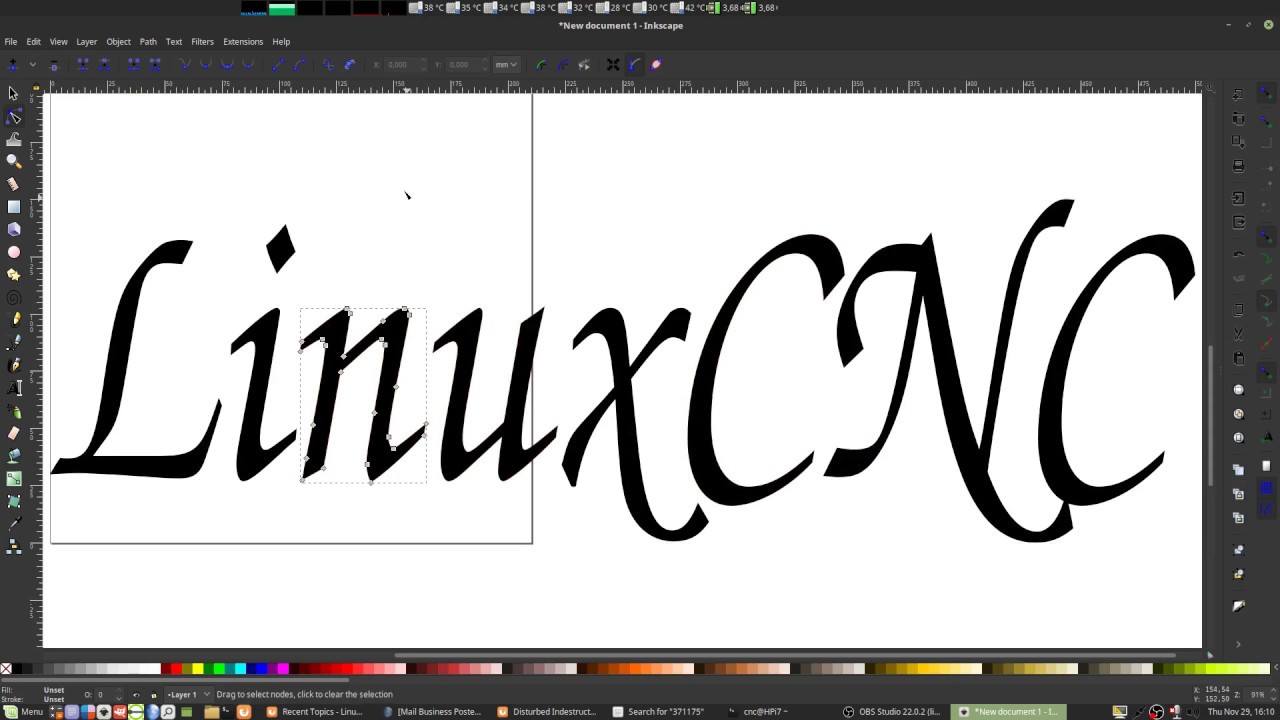This screenshot has height=720, width=1280.
Task: Toggle show Bezier handles of nodes
Action: 634,64
